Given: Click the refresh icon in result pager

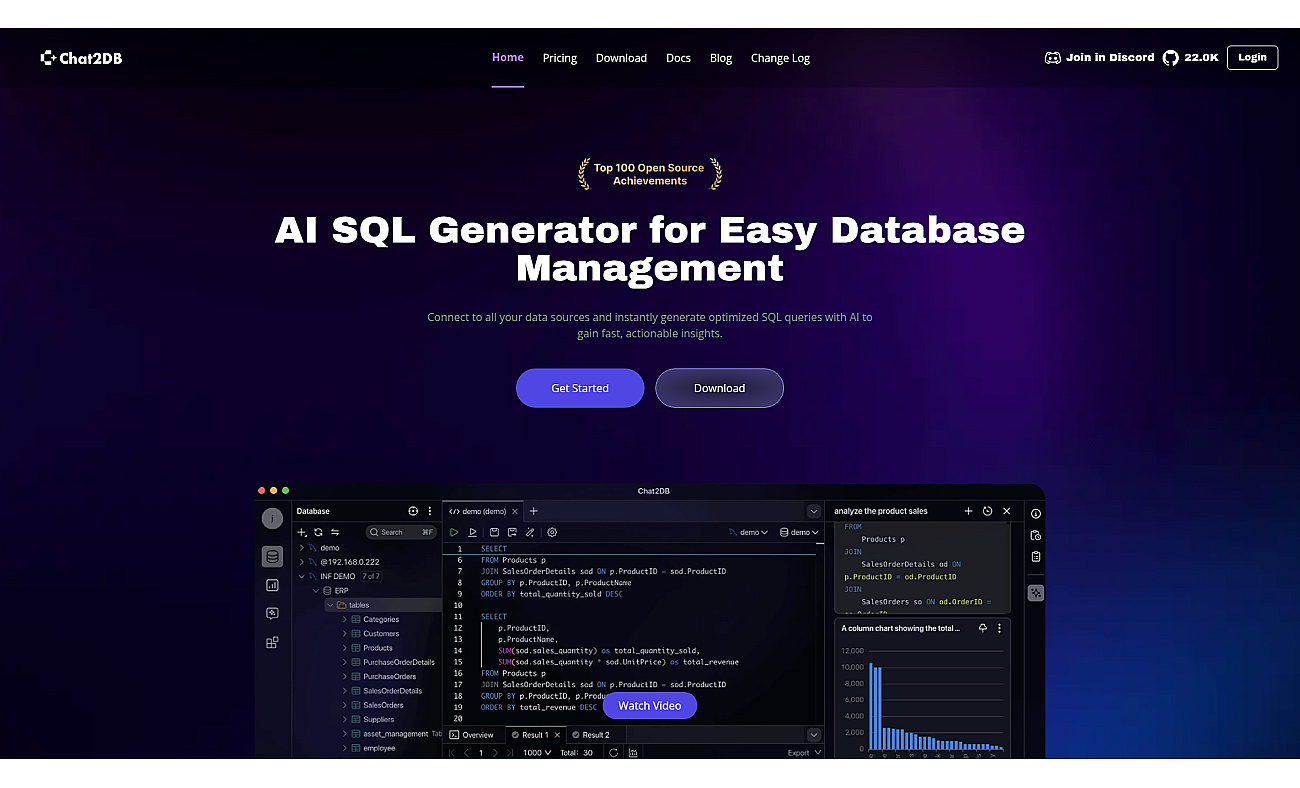Looking at the screenshot, I should [x=613, y=752].
